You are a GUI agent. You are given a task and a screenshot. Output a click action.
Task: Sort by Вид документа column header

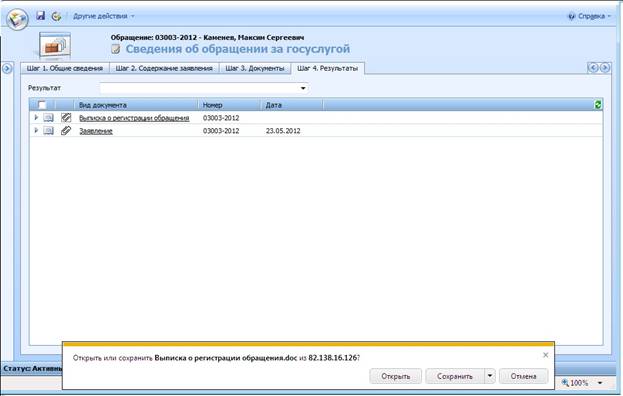(135, 105)
